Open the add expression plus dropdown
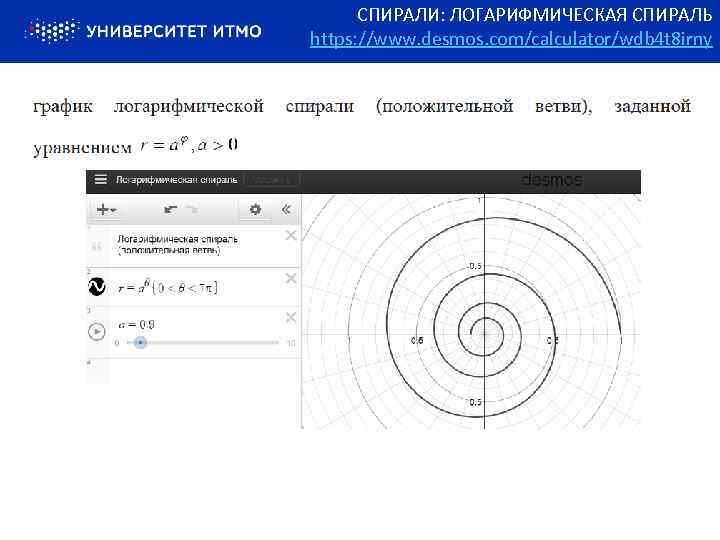The height and width of the screenshot is (540, 720). point(107,210)
